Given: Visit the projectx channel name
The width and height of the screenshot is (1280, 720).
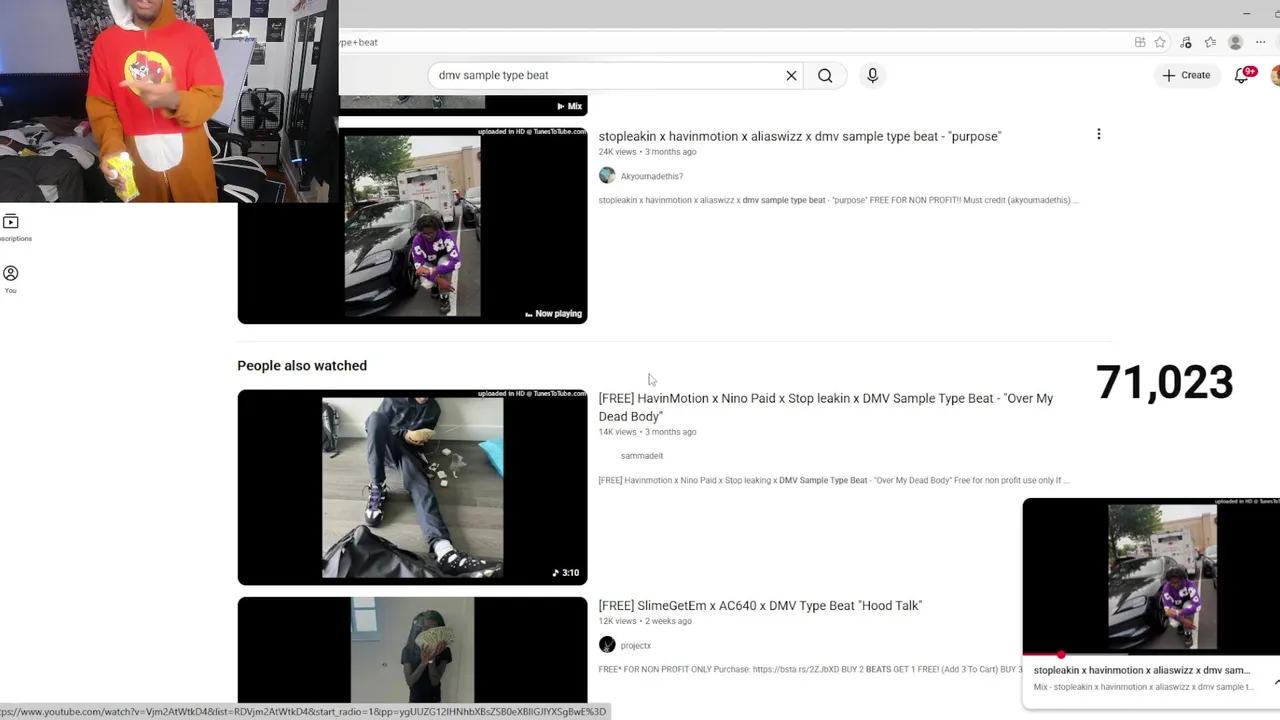Looking at the screenshot, I should coord(635,646).
